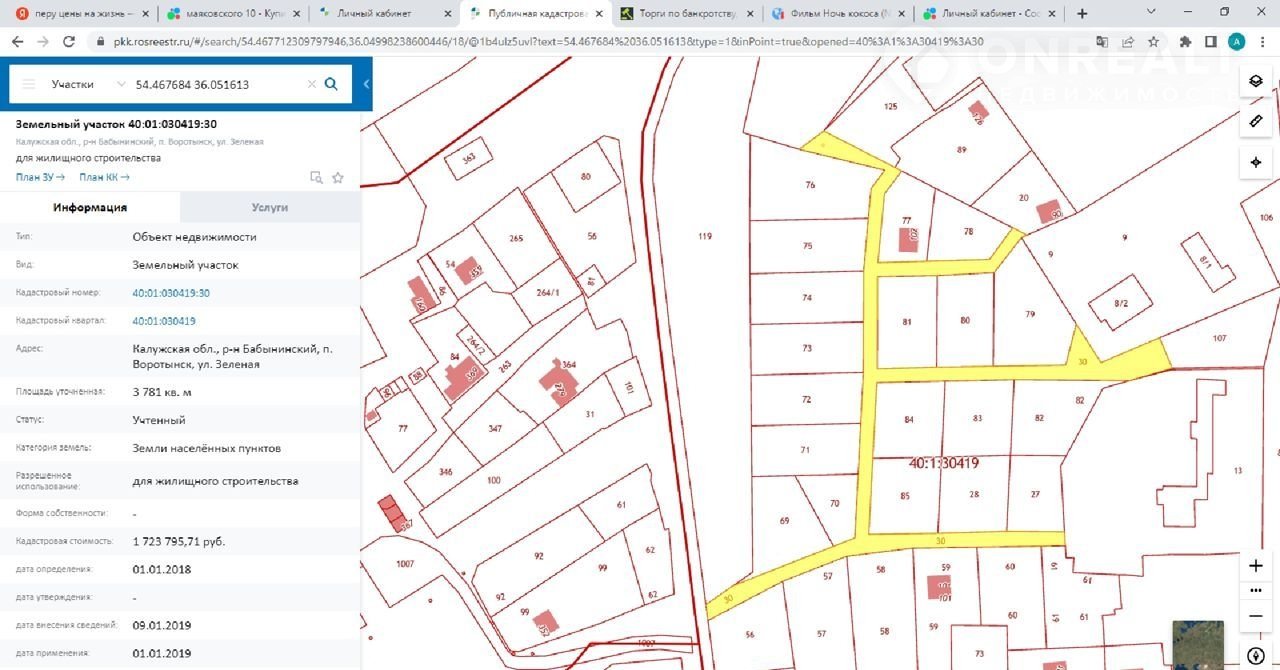The width and height of the screenshot is (1280, 670).
Task: Click the coordinates search input field
Action: 215,85
